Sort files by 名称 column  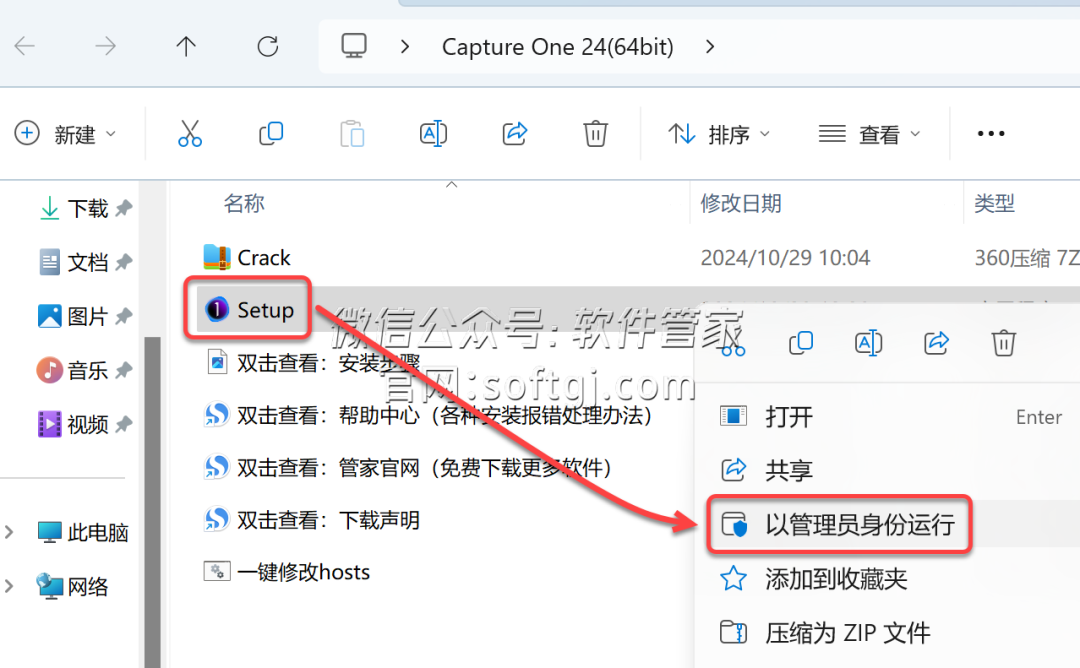click(244, 204)
